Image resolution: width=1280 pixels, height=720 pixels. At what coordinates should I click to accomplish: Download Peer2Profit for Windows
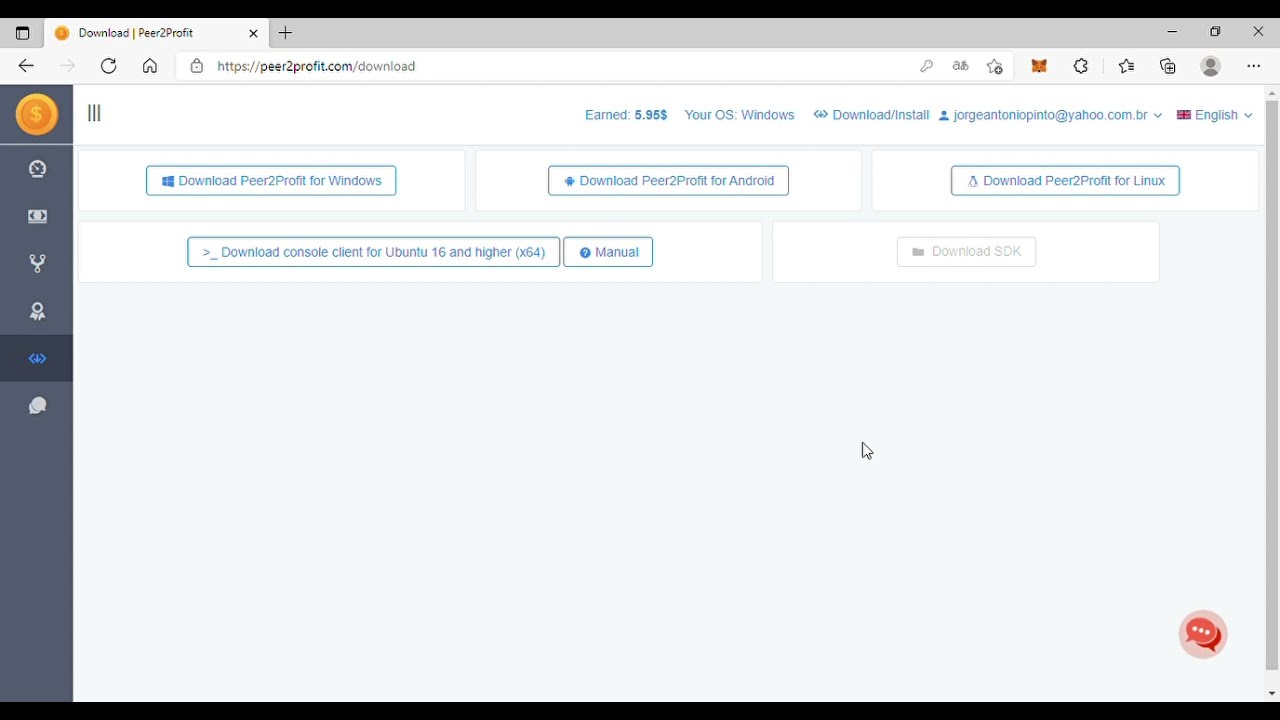271,181
